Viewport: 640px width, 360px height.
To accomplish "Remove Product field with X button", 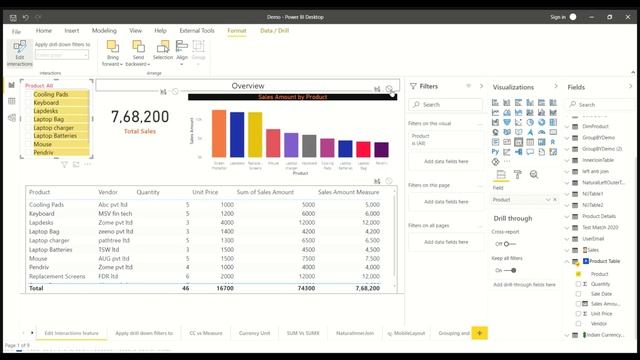I will tap(555, 200).
